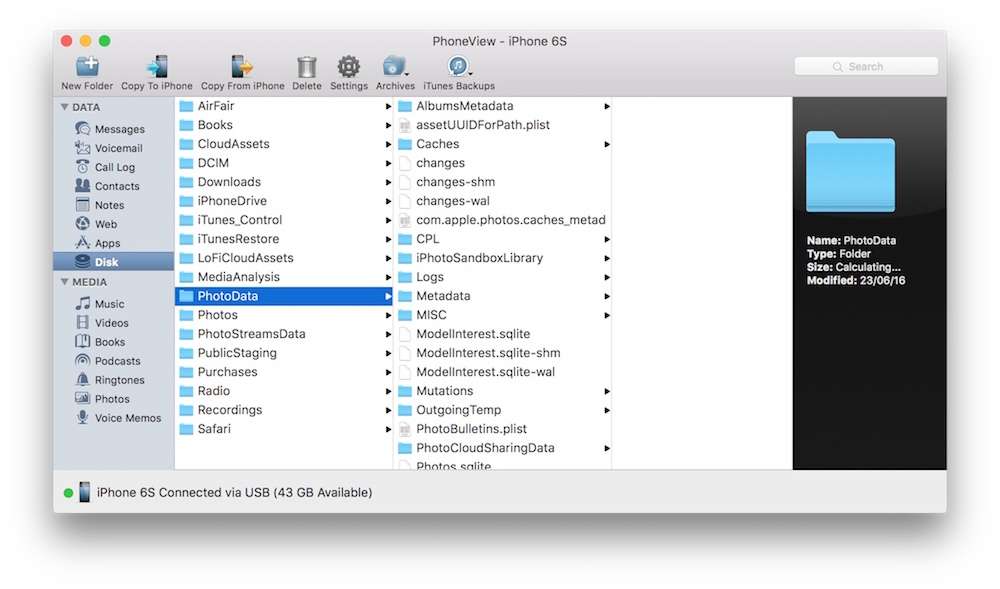
Task: Select the MediaAnalysis folder
Action: pos(284,277)
